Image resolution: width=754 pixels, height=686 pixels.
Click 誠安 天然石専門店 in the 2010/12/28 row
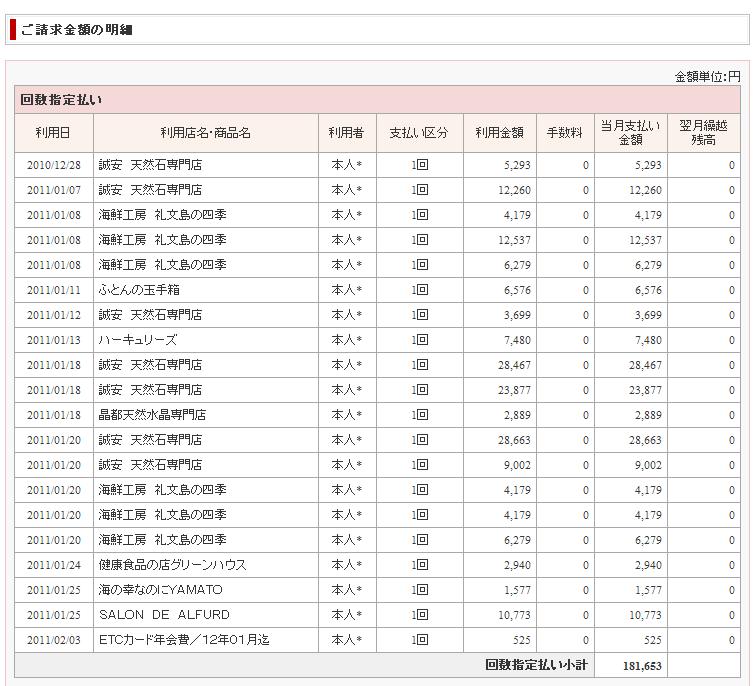pos(150,165)
